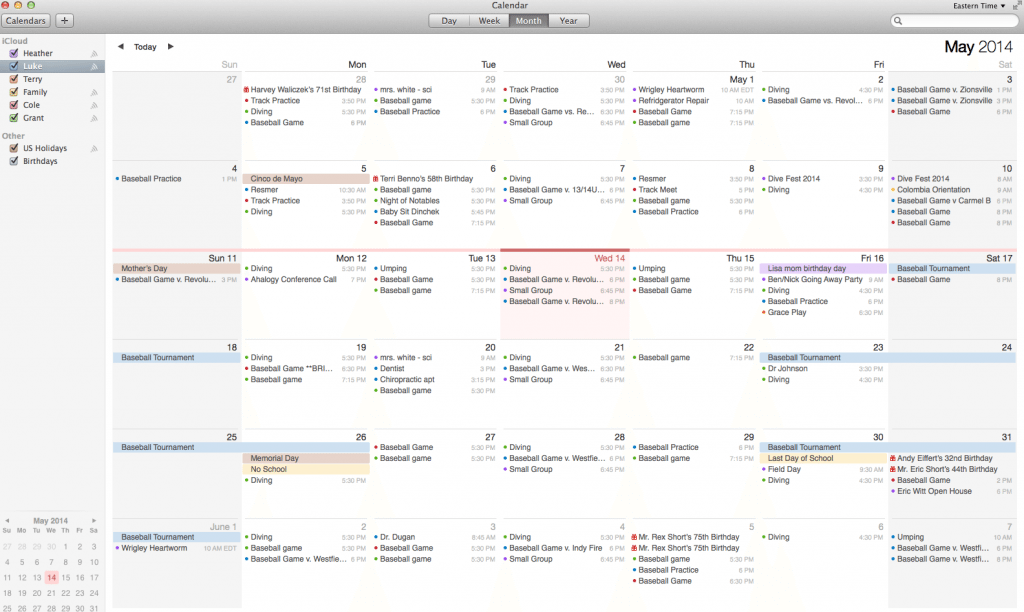
Task: Select the share icon beside Grant calendar
Action: click(x=93, y=117)
